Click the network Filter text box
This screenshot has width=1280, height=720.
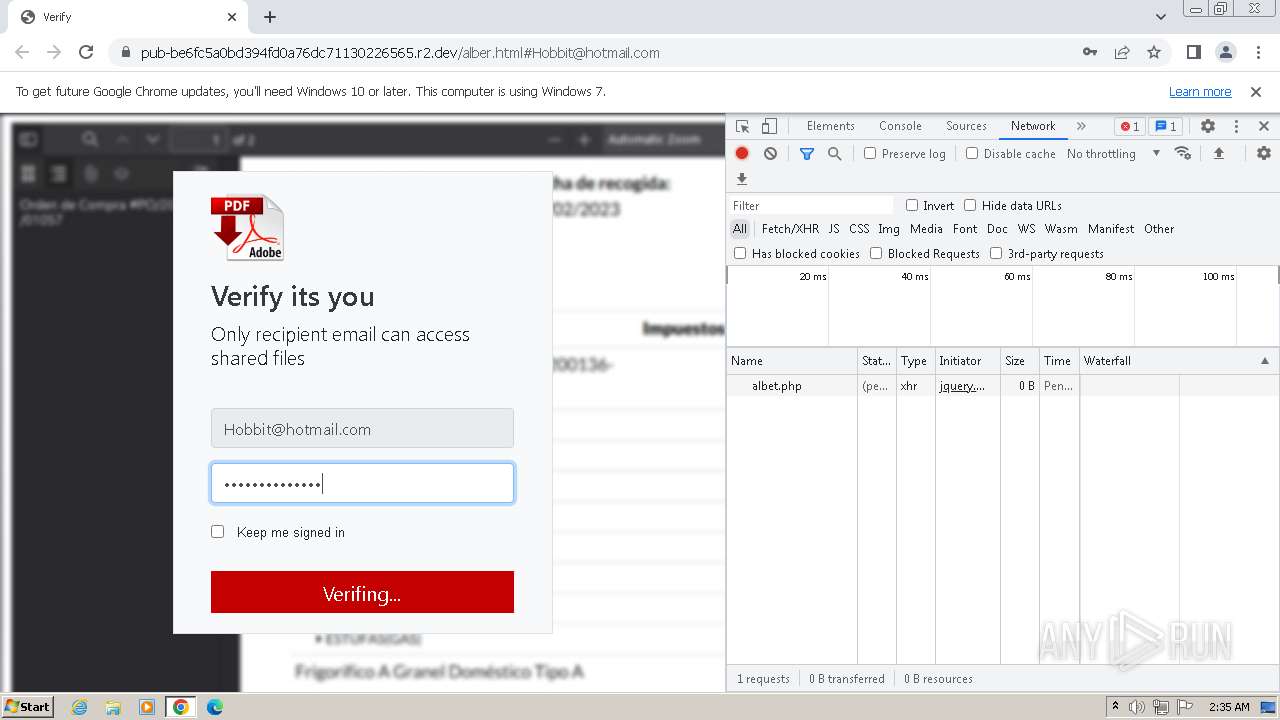[811, 205]
